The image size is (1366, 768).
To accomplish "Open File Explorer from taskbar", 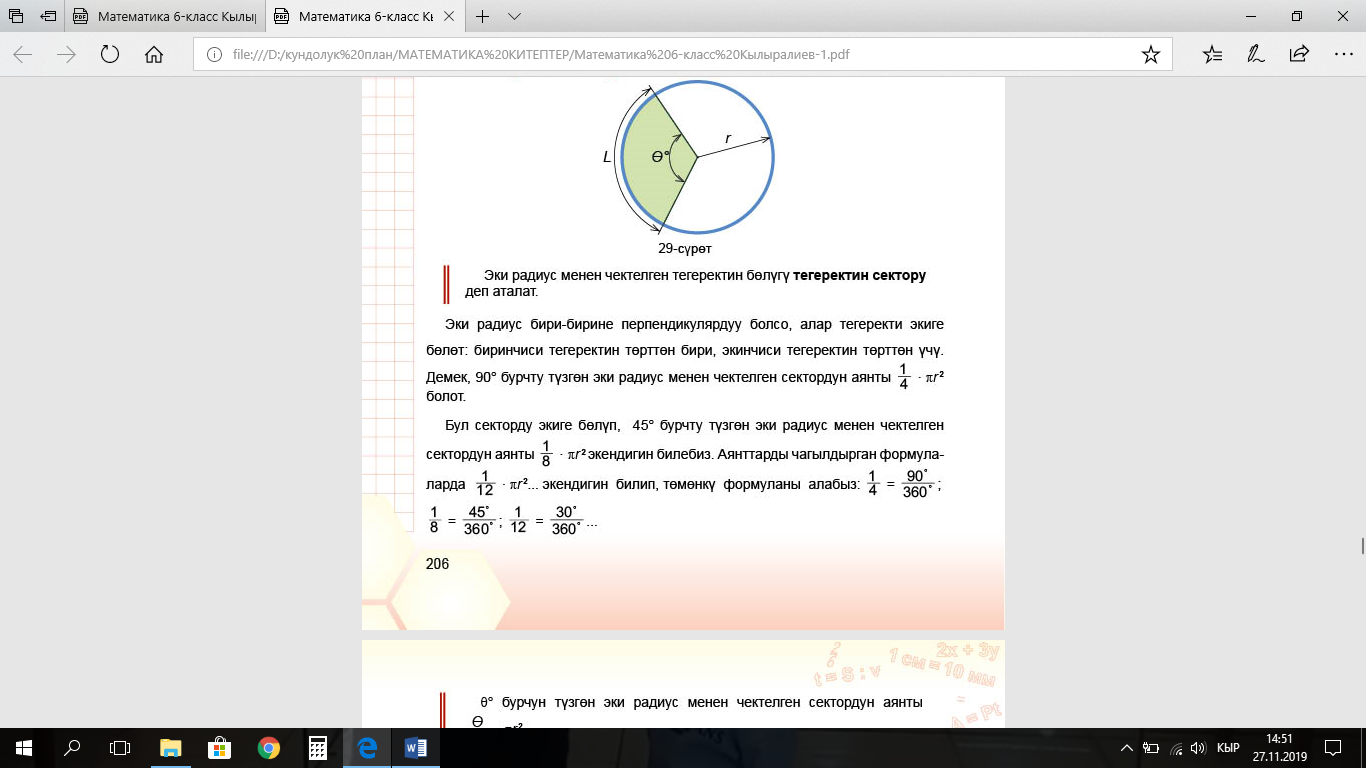I will click(x=171, y=747).
